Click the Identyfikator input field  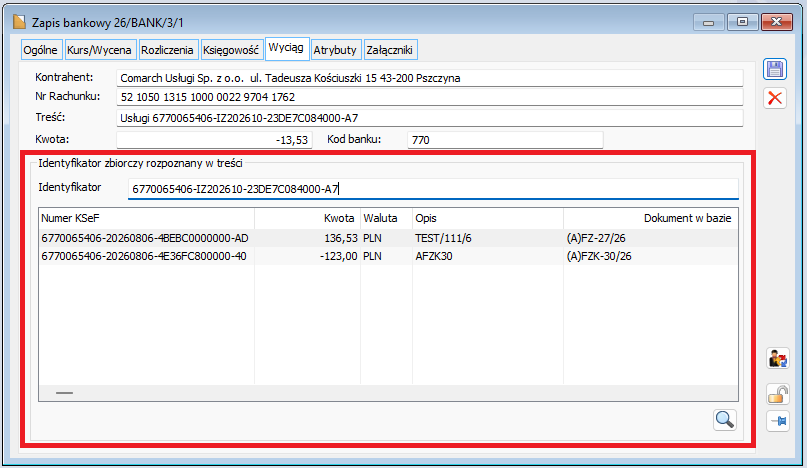tap(433, 189)
